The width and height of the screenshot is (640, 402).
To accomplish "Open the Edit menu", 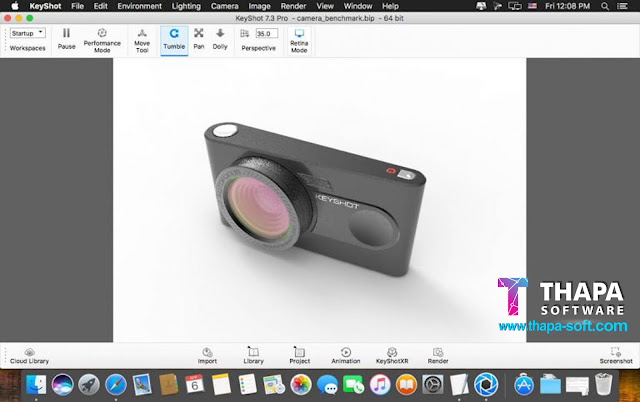I will [100, 6].
